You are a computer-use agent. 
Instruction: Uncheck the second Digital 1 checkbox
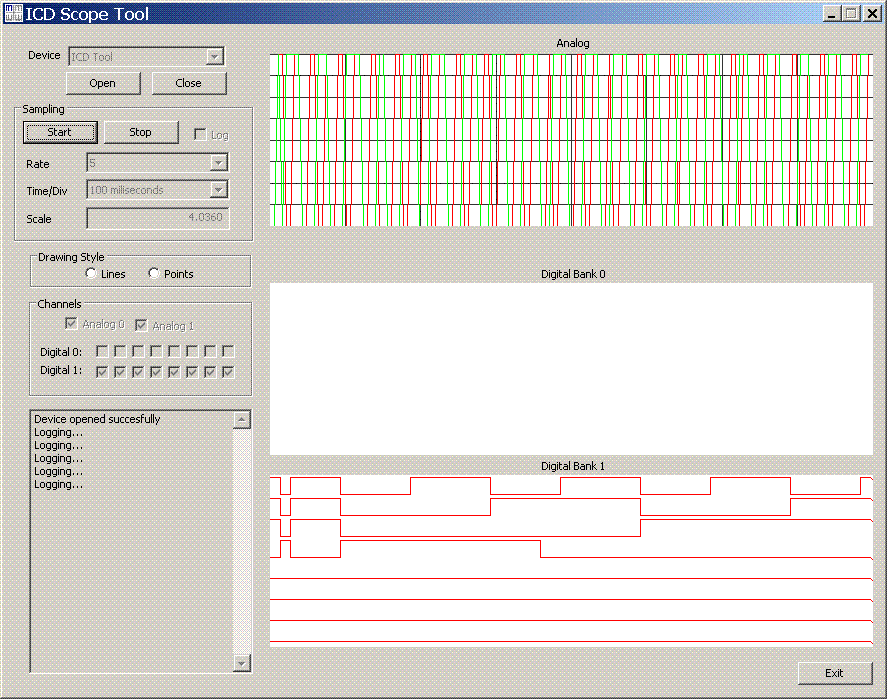[120, 372]
